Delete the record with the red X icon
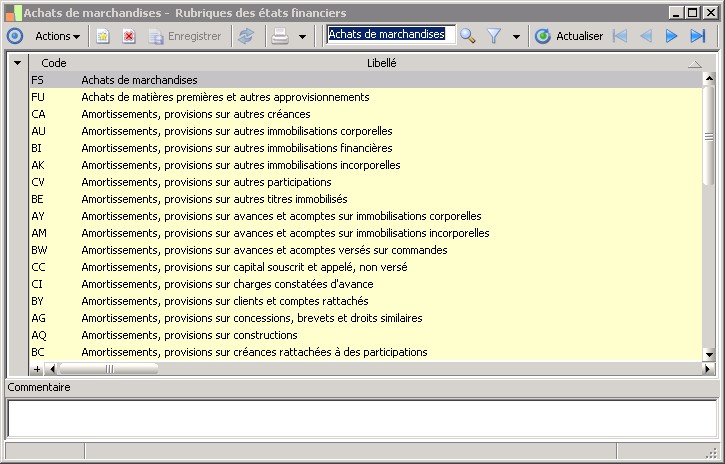The width and height of the screenshot is (725, 464). 129,36
